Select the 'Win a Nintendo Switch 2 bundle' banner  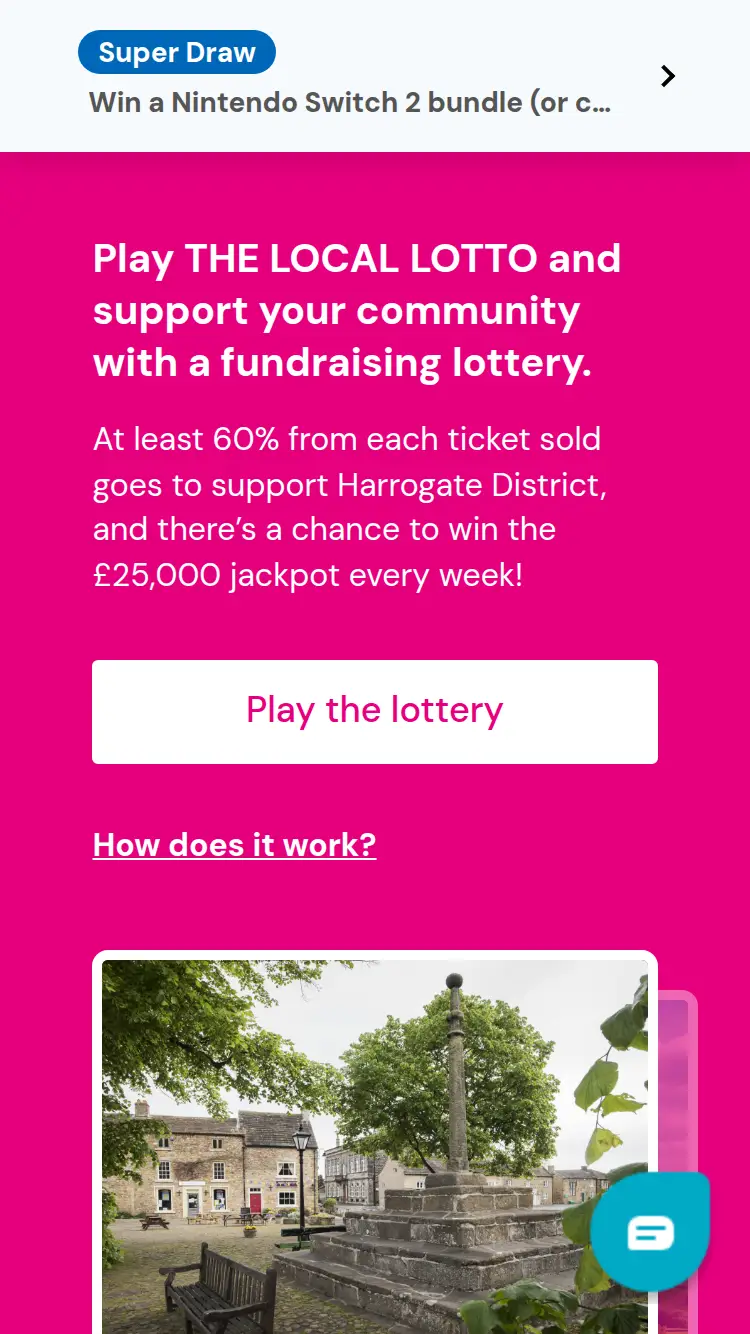[350, 102]
